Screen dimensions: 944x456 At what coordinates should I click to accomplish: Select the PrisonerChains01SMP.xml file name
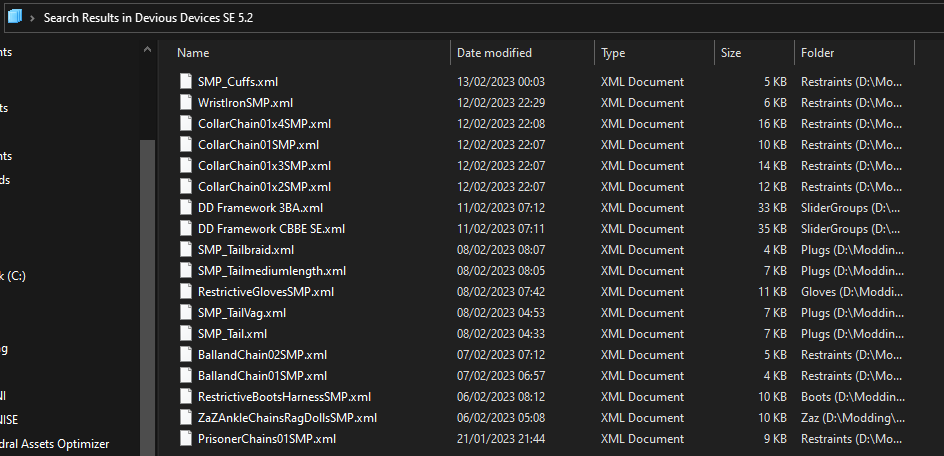[267, 439]
